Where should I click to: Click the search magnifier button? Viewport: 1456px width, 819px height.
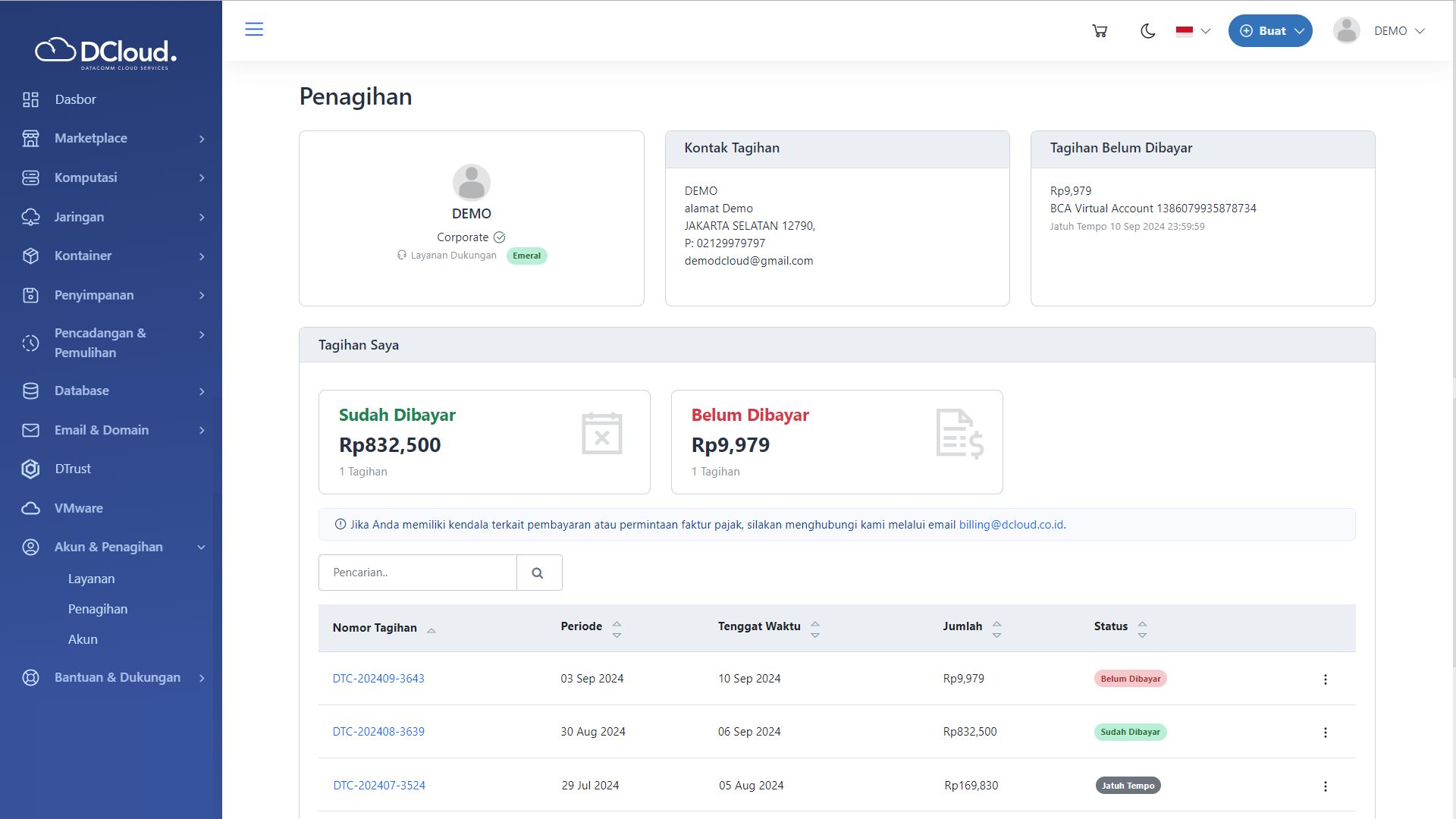(538, 573)
